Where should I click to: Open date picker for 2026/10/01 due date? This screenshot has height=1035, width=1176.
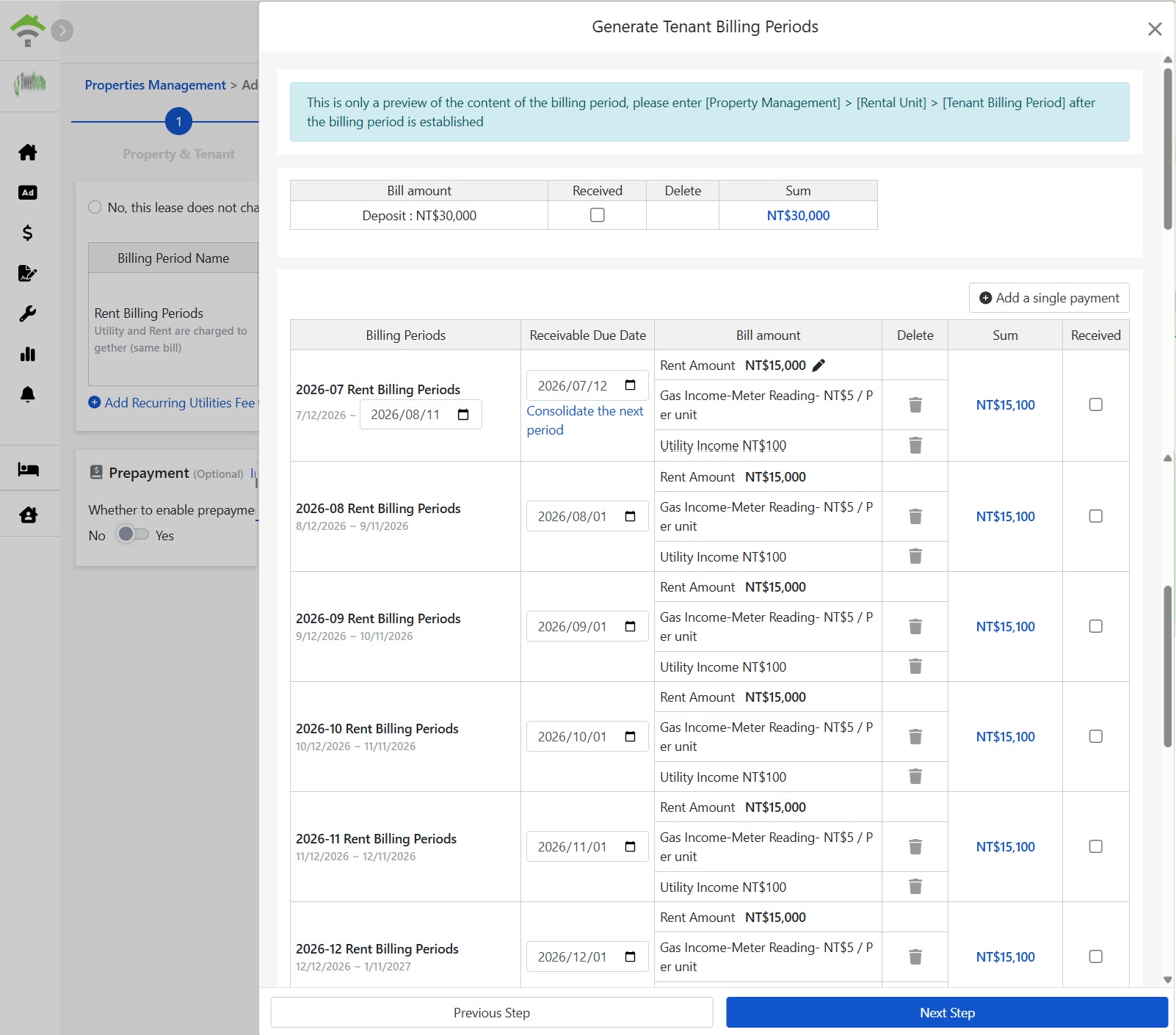pos(630,736)
